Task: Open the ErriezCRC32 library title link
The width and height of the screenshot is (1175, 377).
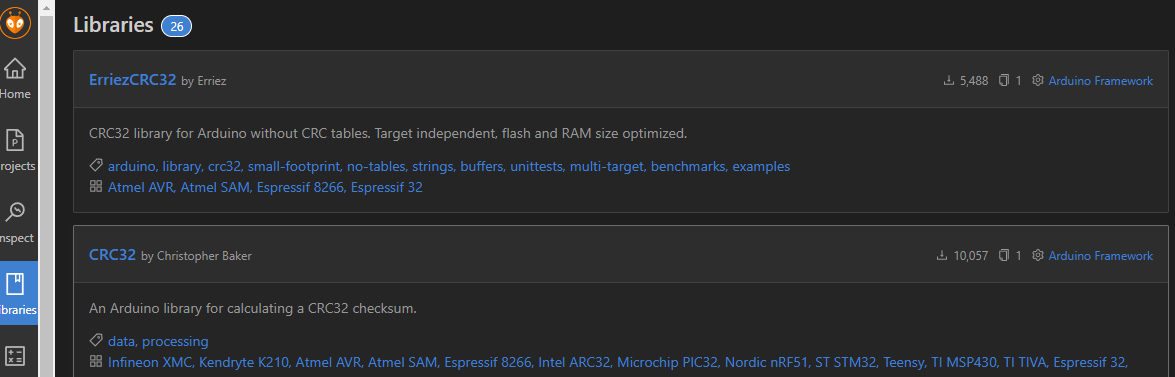Action: pos(133,79)
